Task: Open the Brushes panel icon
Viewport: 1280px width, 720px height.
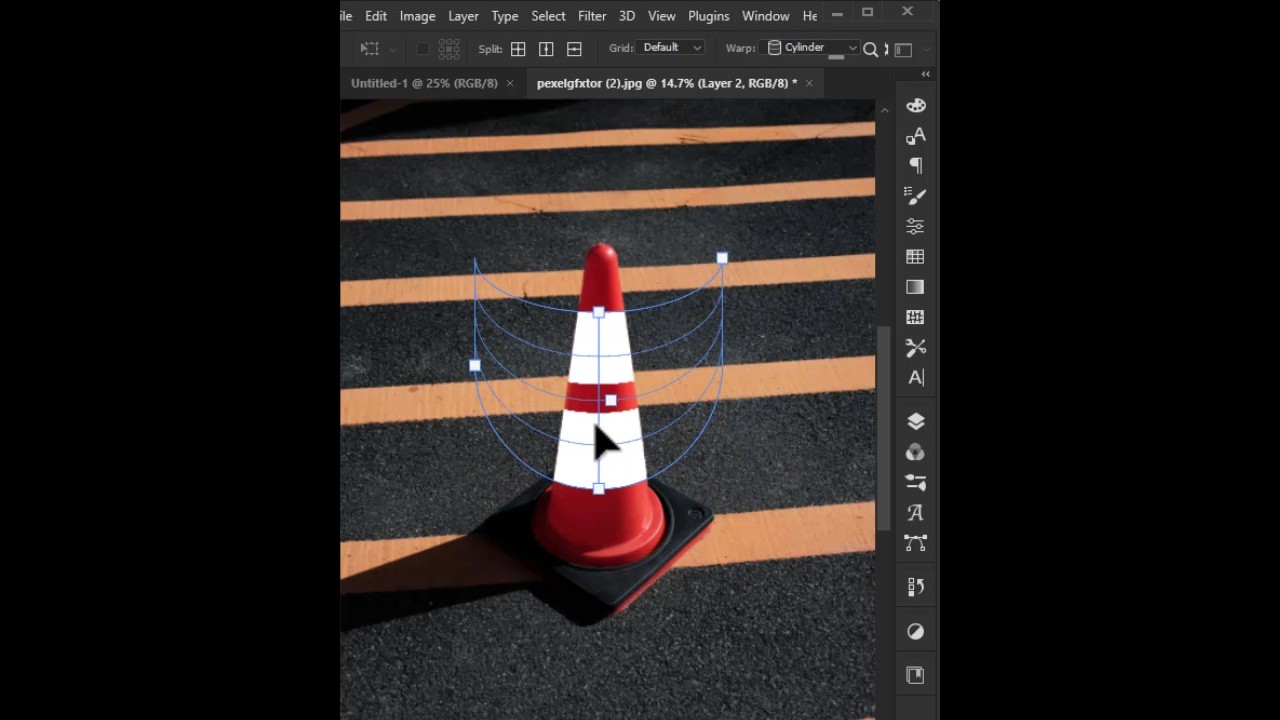Action: 916,196
